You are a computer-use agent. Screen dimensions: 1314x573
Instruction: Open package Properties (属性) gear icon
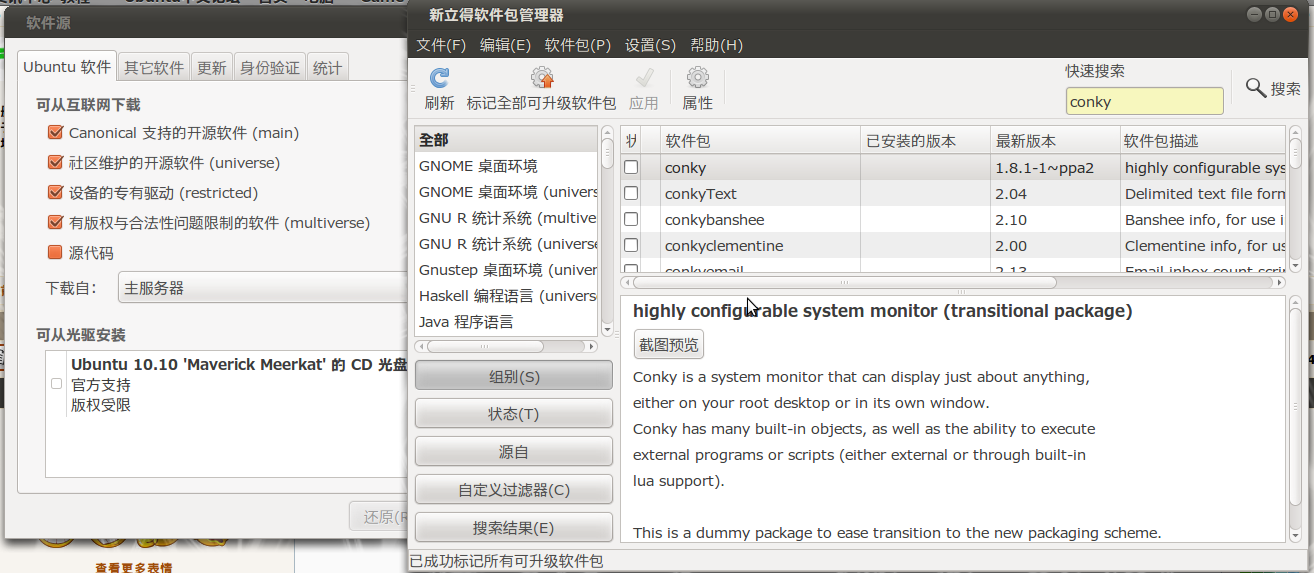[698, 78]
